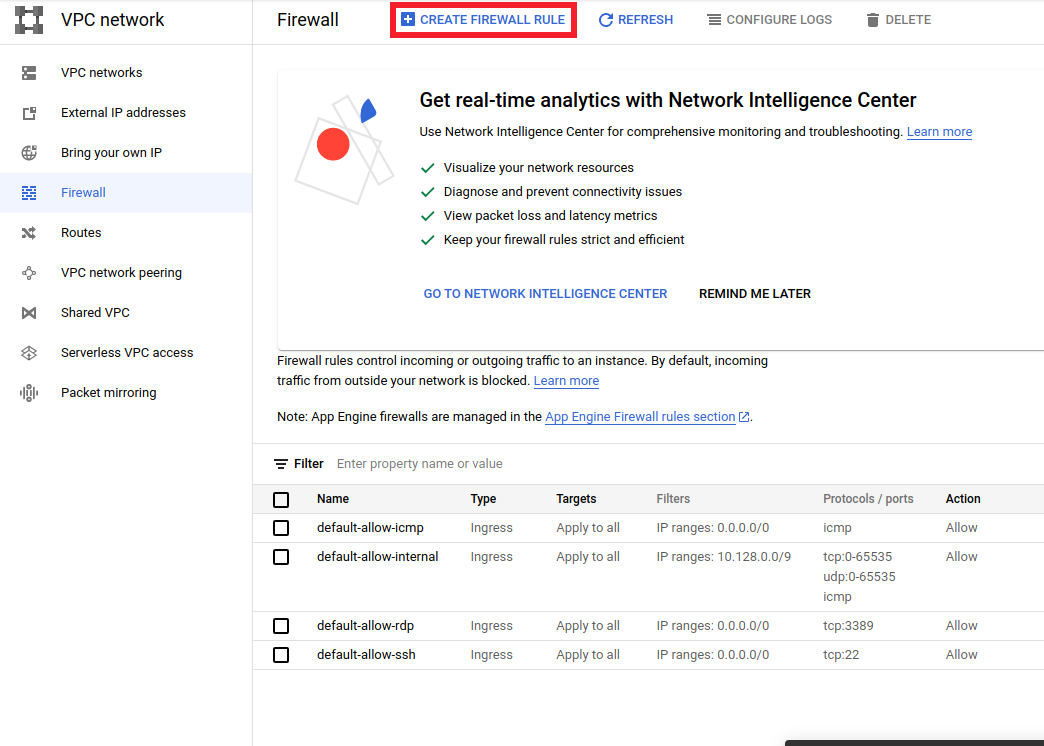Select the VPC networks sidebar icon

(30, 72)
